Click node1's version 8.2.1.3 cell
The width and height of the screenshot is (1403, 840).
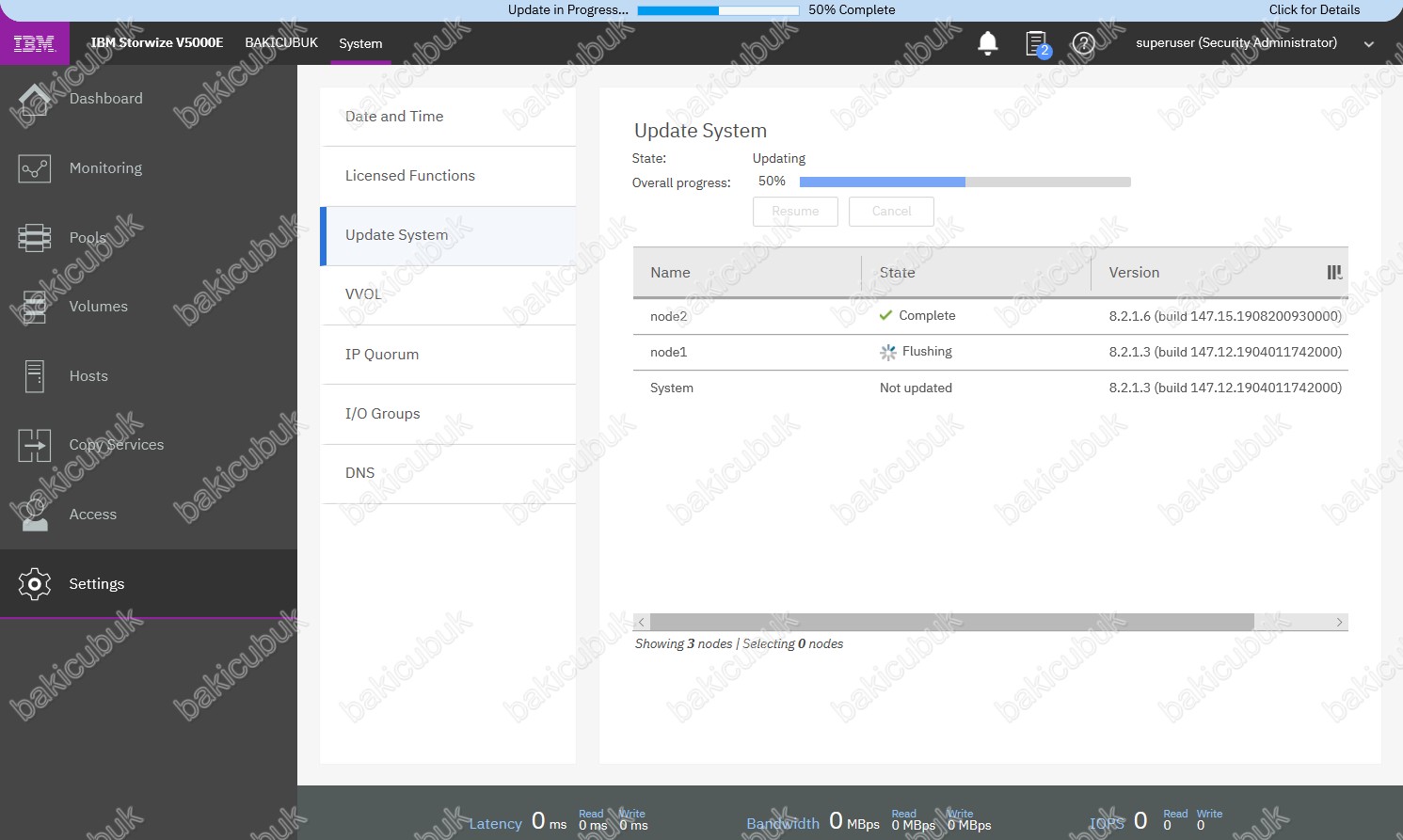(x=1225, y=353)
